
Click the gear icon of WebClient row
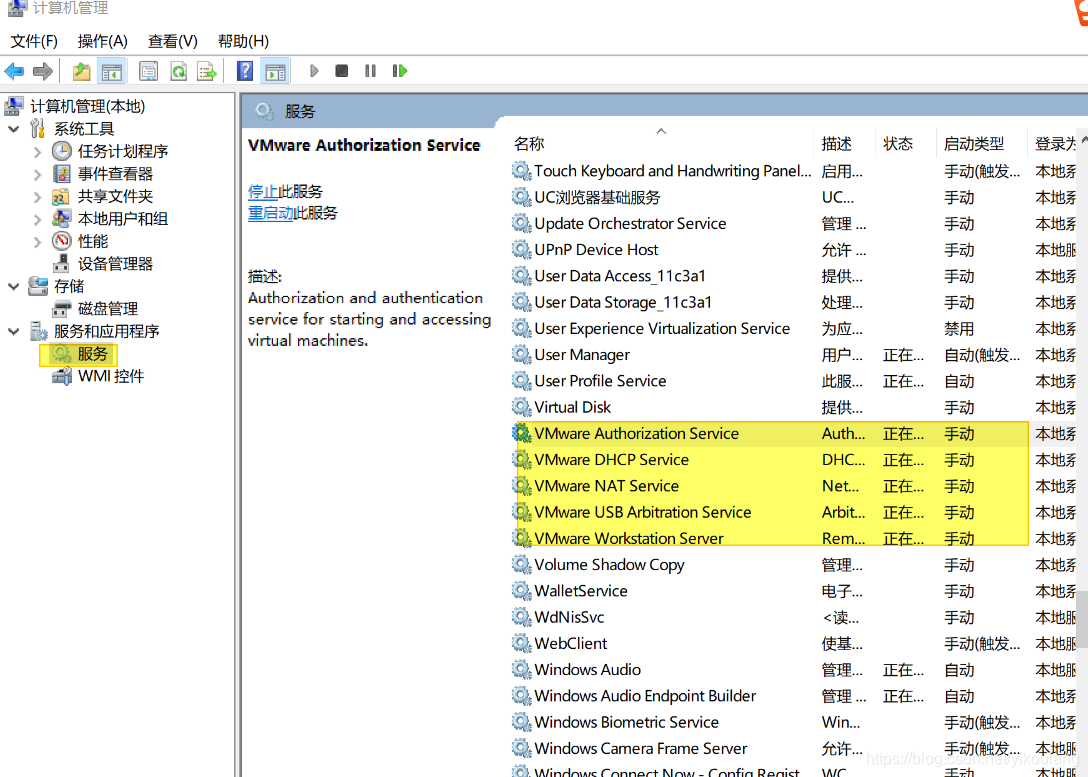[x=521, y=643]
